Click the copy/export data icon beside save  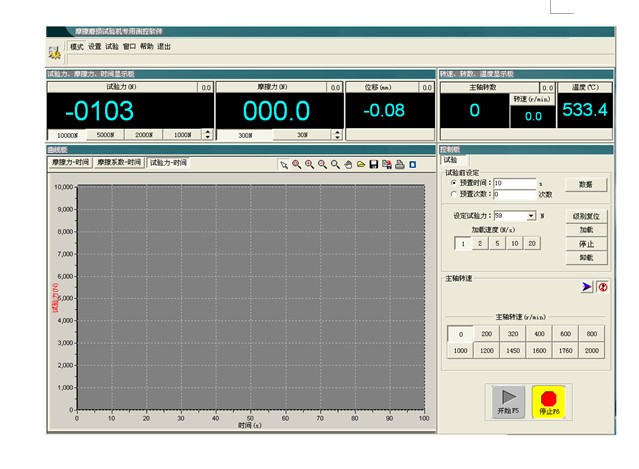pos(387,165)
